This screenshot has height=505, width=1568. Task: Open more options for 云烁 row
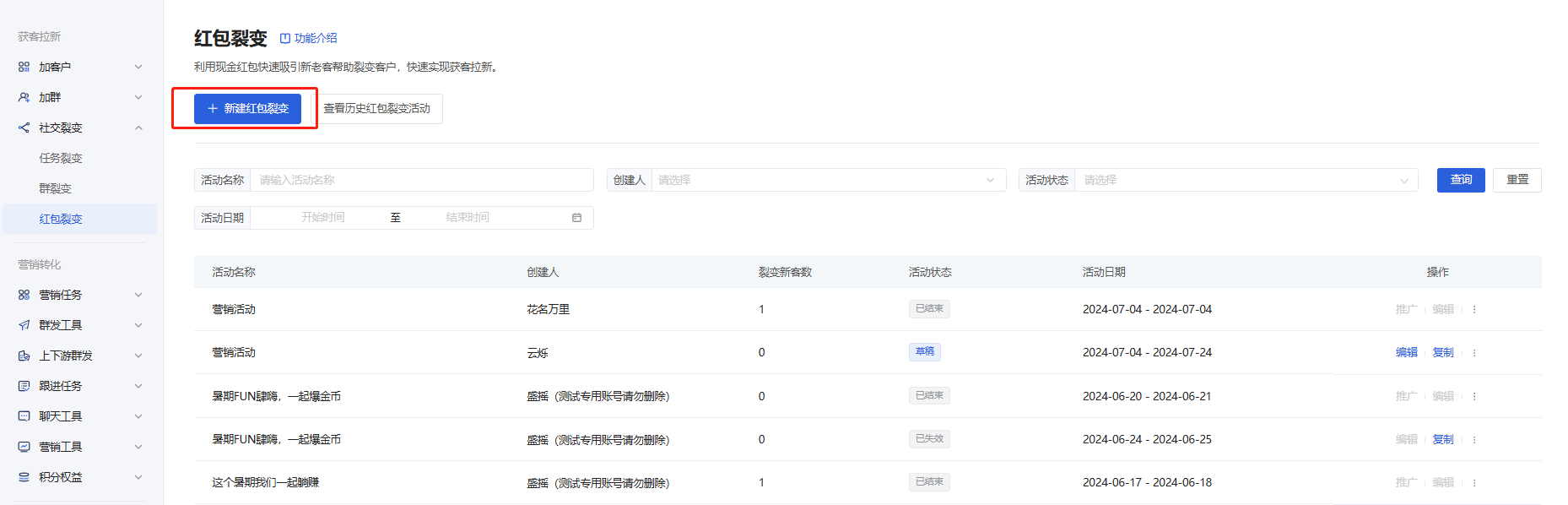pos(1474,353)
